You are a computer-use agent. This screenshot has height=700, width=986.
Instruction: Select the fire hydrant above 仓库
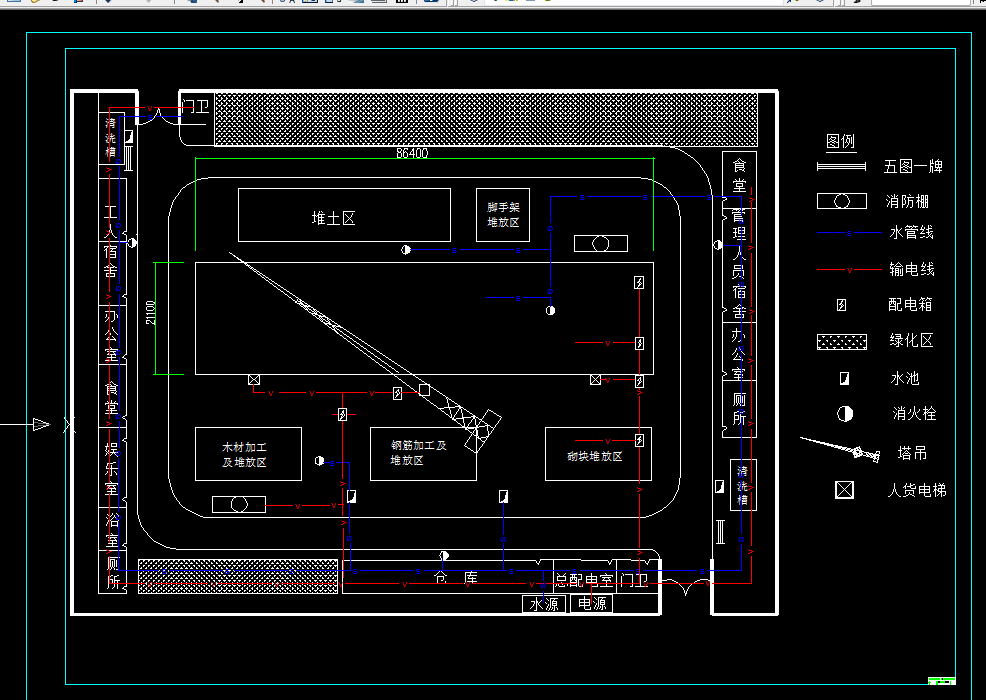tap(444, 555)
